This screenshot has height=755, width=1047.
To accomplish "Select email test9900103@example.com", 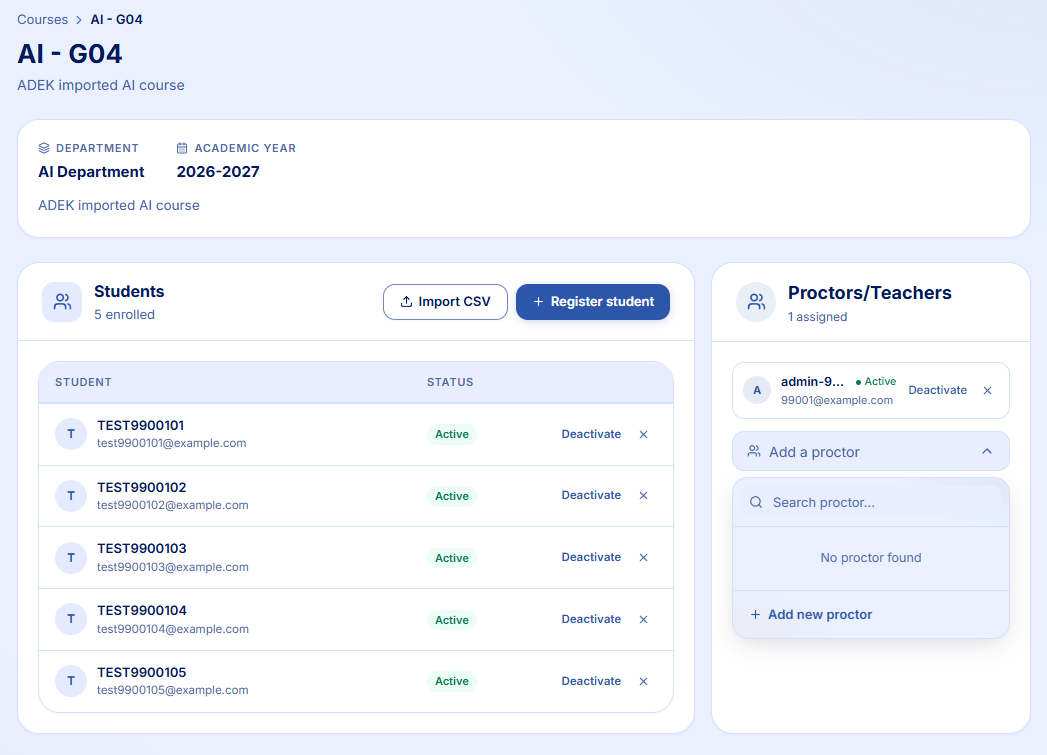I will click(x=172, y=567).
